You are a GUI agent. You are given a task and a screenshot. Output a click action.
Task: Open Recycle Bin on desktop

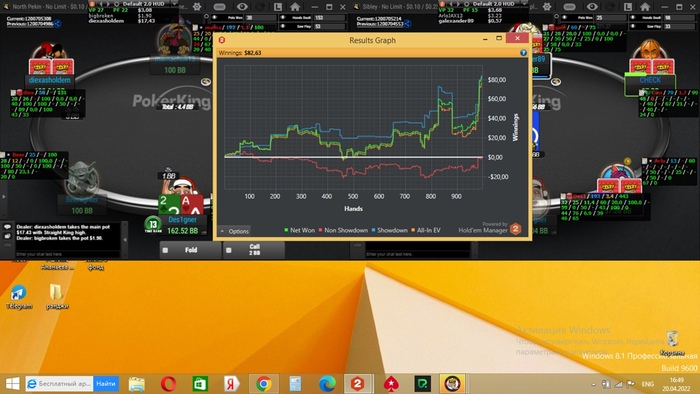point(672,343)
